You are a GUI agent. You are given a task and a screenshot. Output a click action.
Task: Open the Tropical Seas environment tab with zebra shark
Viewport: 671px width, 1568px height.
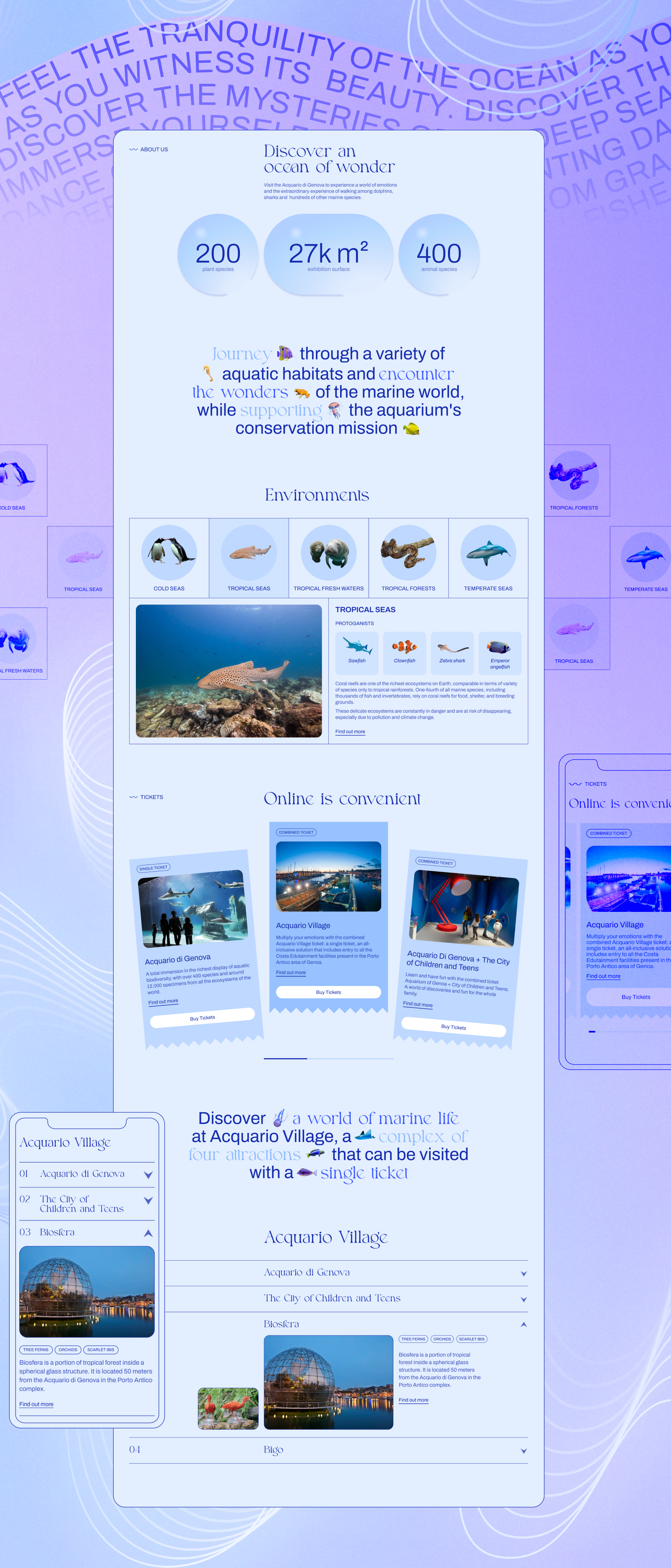(249, 558)
